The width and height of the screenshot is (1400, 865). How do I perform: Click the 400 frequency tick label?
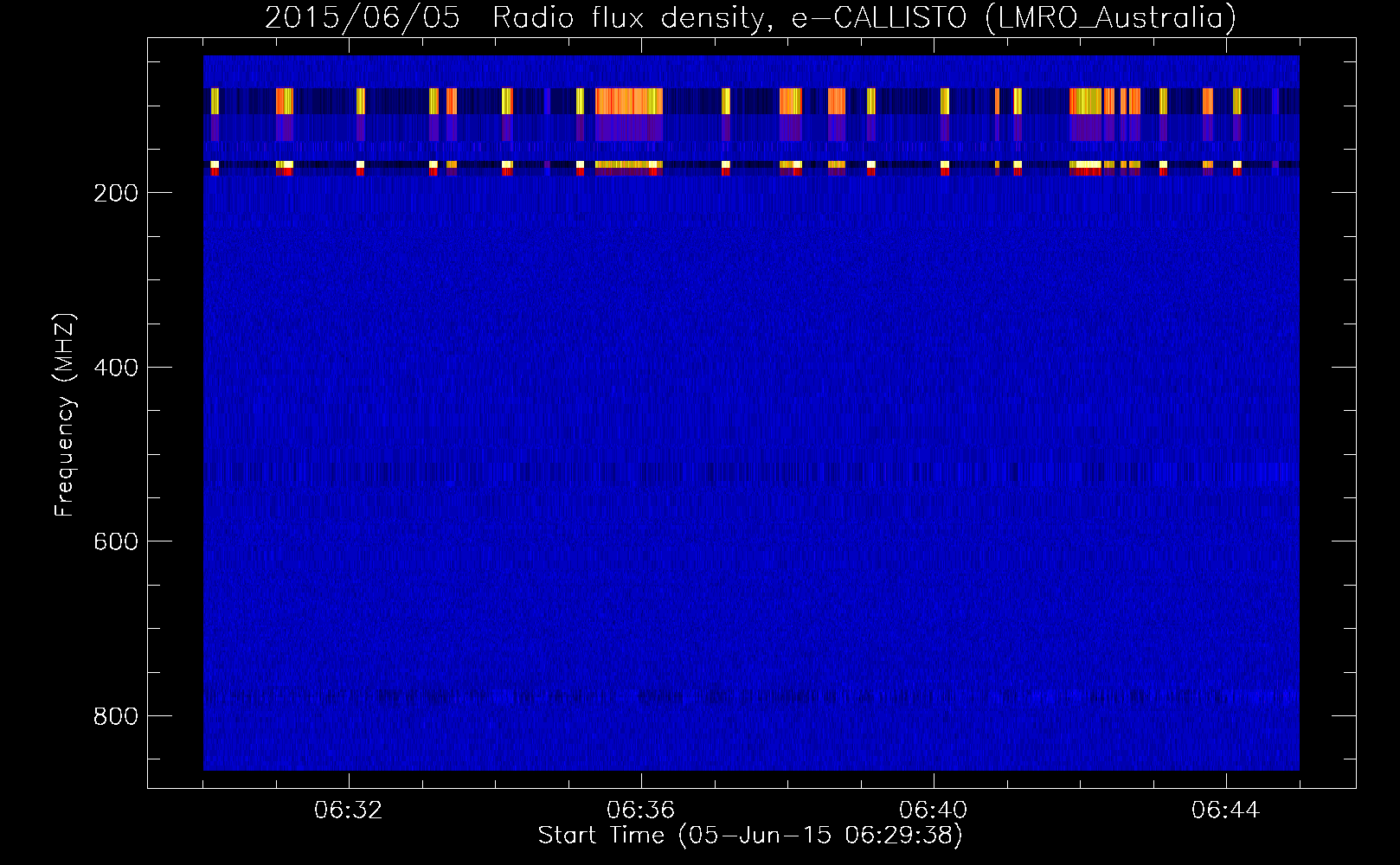[x=116, y=368]
